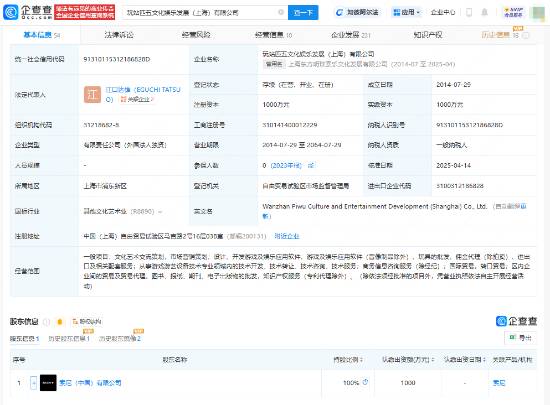Click the SVIP membership badge
The width and height of the screenshot is (550, 405).
point(513,13)
